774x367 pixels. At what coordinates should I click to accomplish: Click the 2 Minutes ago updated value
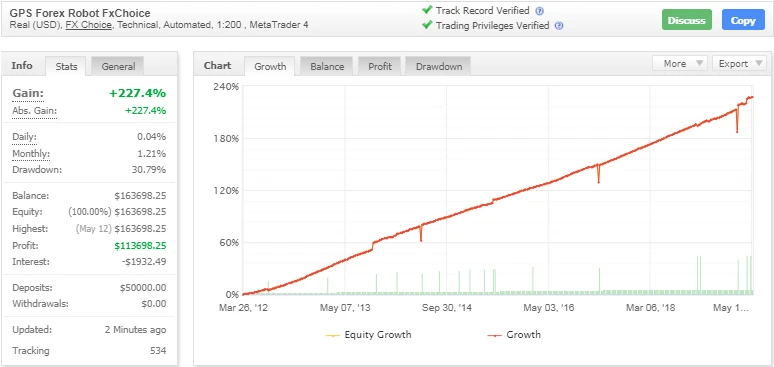pyautogui.click(x=135, y=329)
